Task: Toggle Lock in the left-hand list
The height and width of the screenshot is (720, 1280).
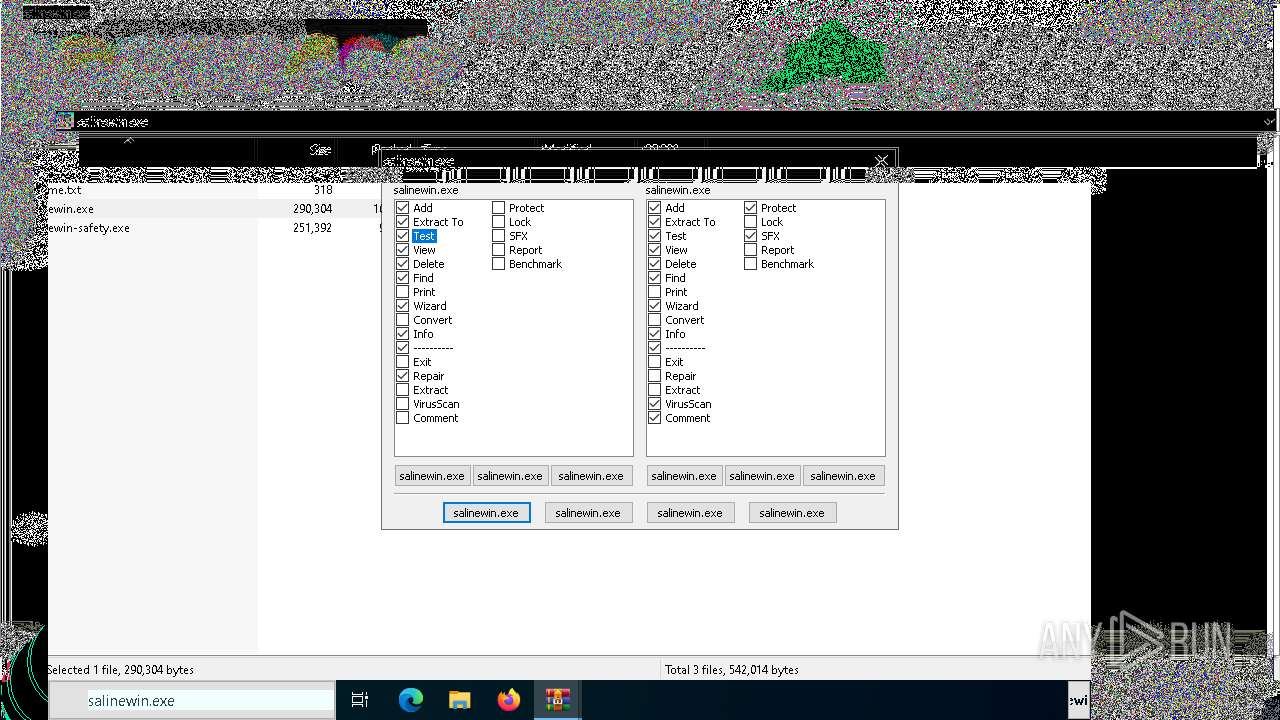Action: pyautogui.click(x=499, y=222)
